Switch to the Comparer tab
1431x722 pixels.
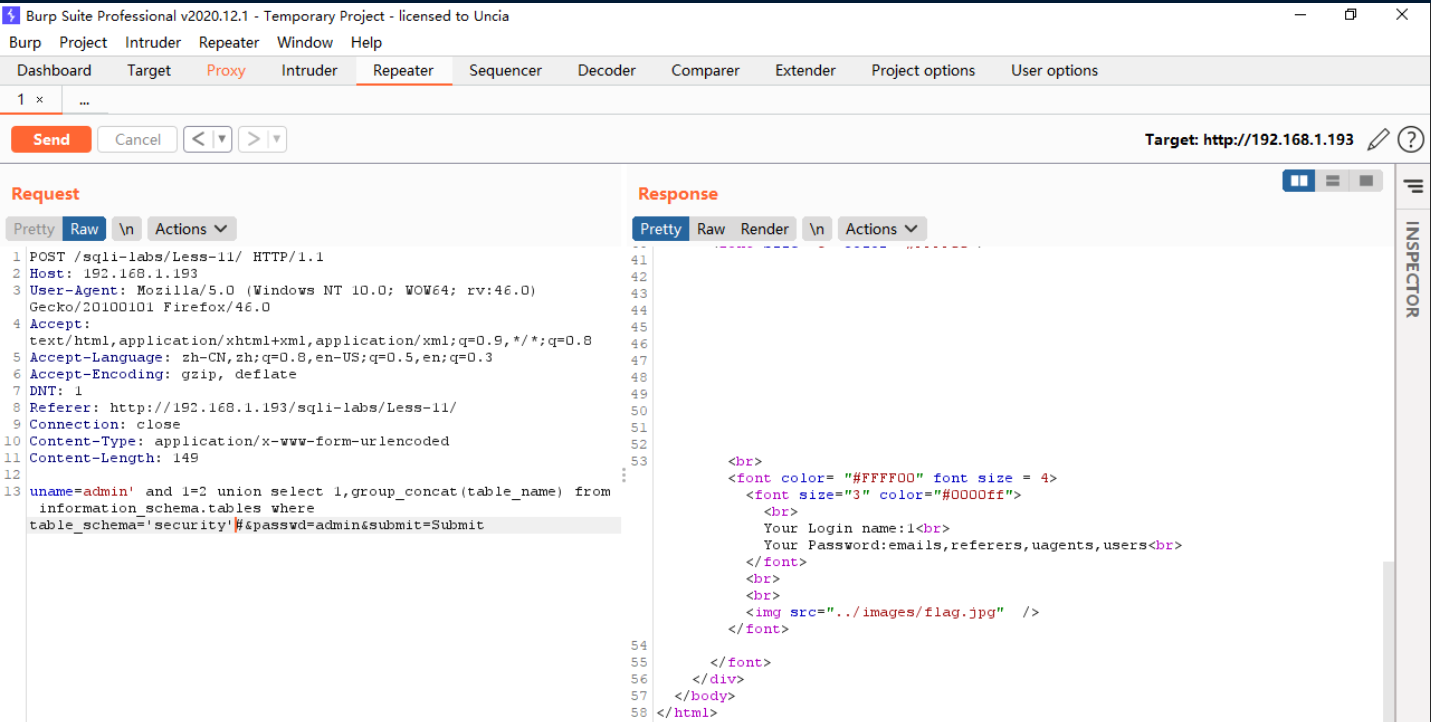705,70
